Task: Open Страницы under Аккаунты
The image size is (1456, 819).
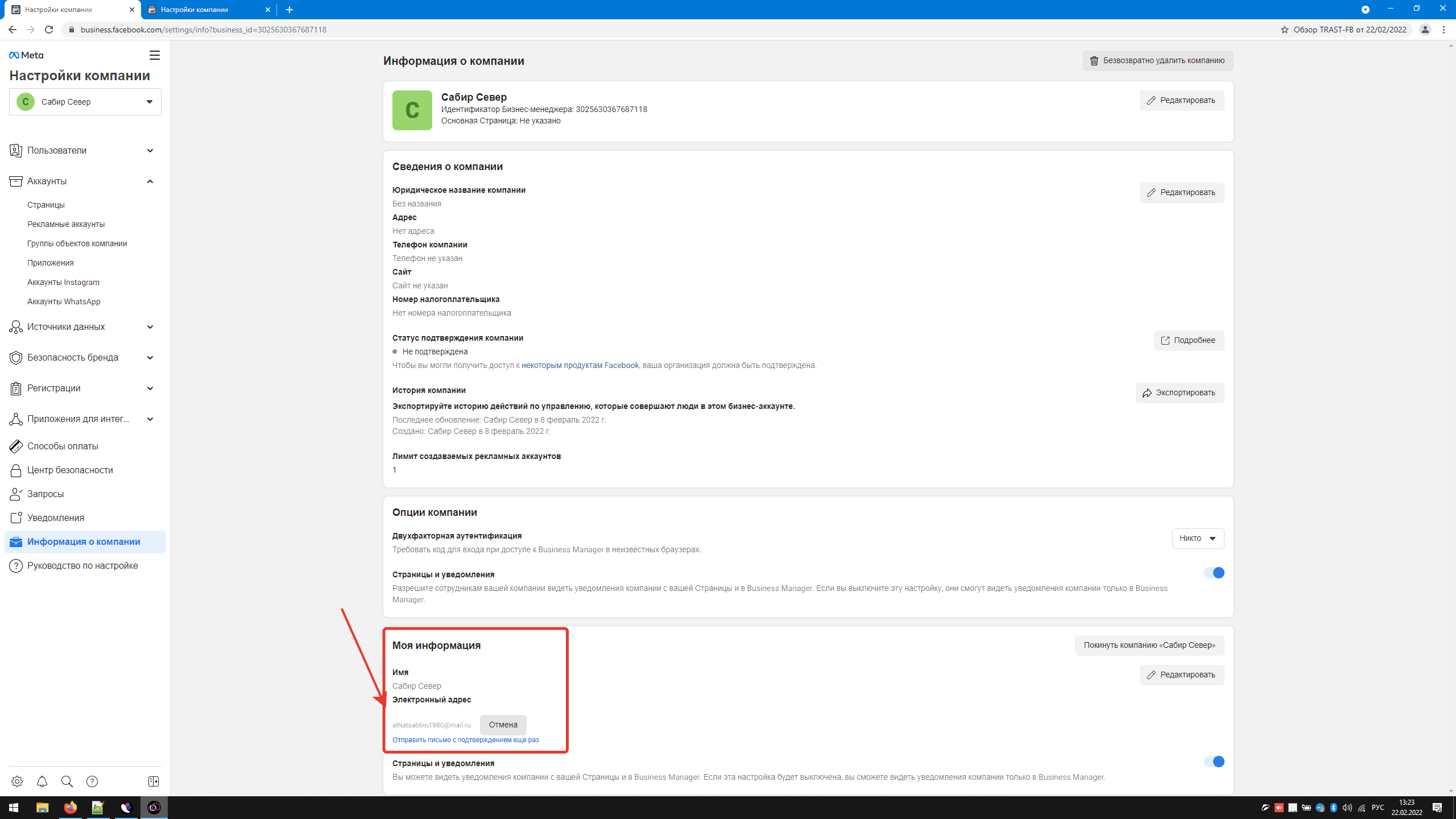Action: [x=46, y=205]
